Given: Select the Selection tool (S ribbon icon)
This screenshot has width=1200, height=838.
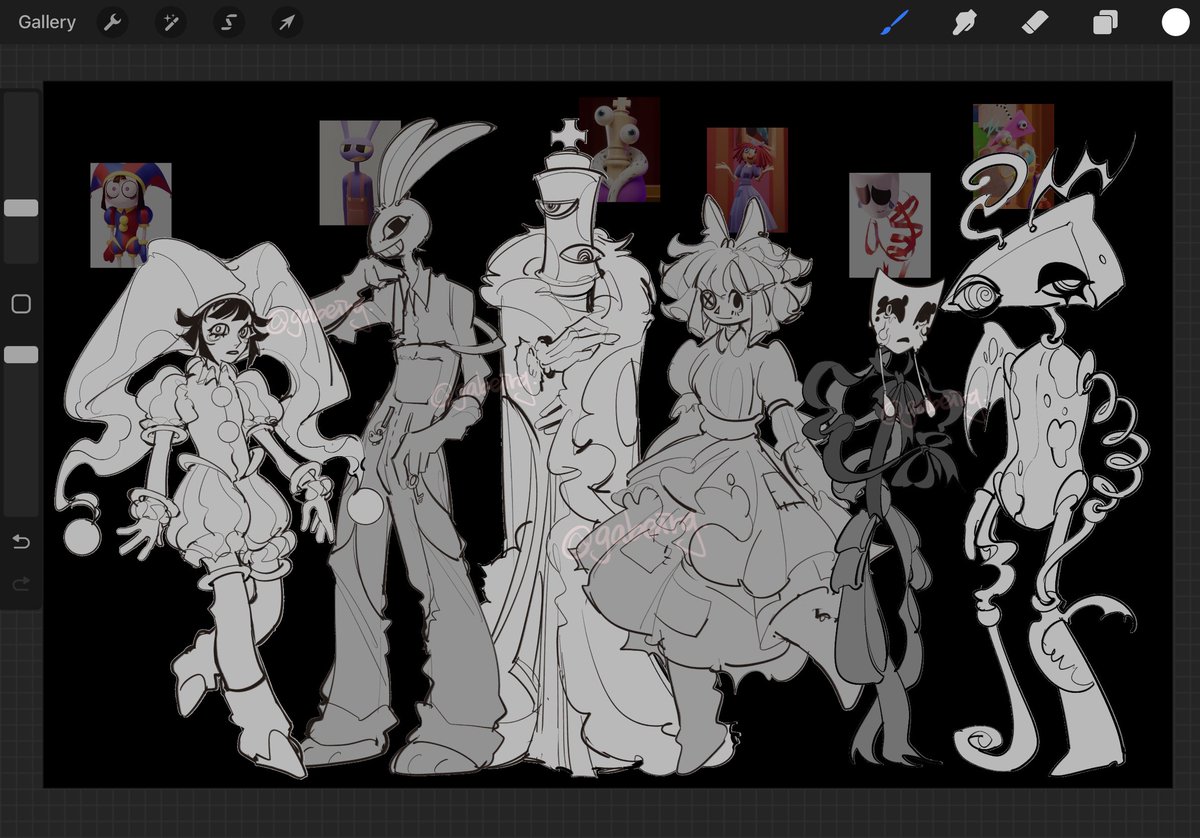Looking at the screenshot, I should click(x=229, y=22).
